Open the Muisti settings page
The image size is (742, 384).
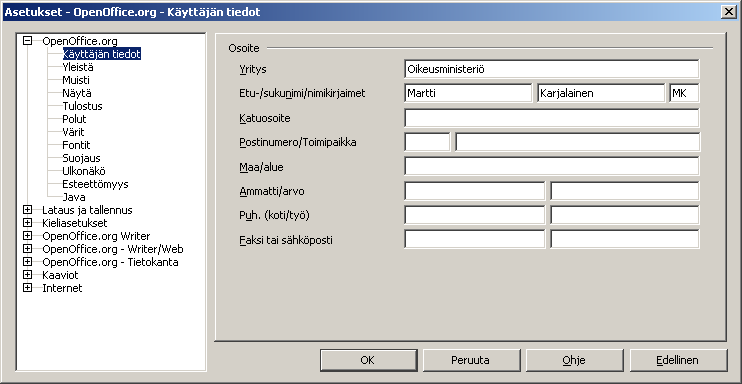pos(76,80)
